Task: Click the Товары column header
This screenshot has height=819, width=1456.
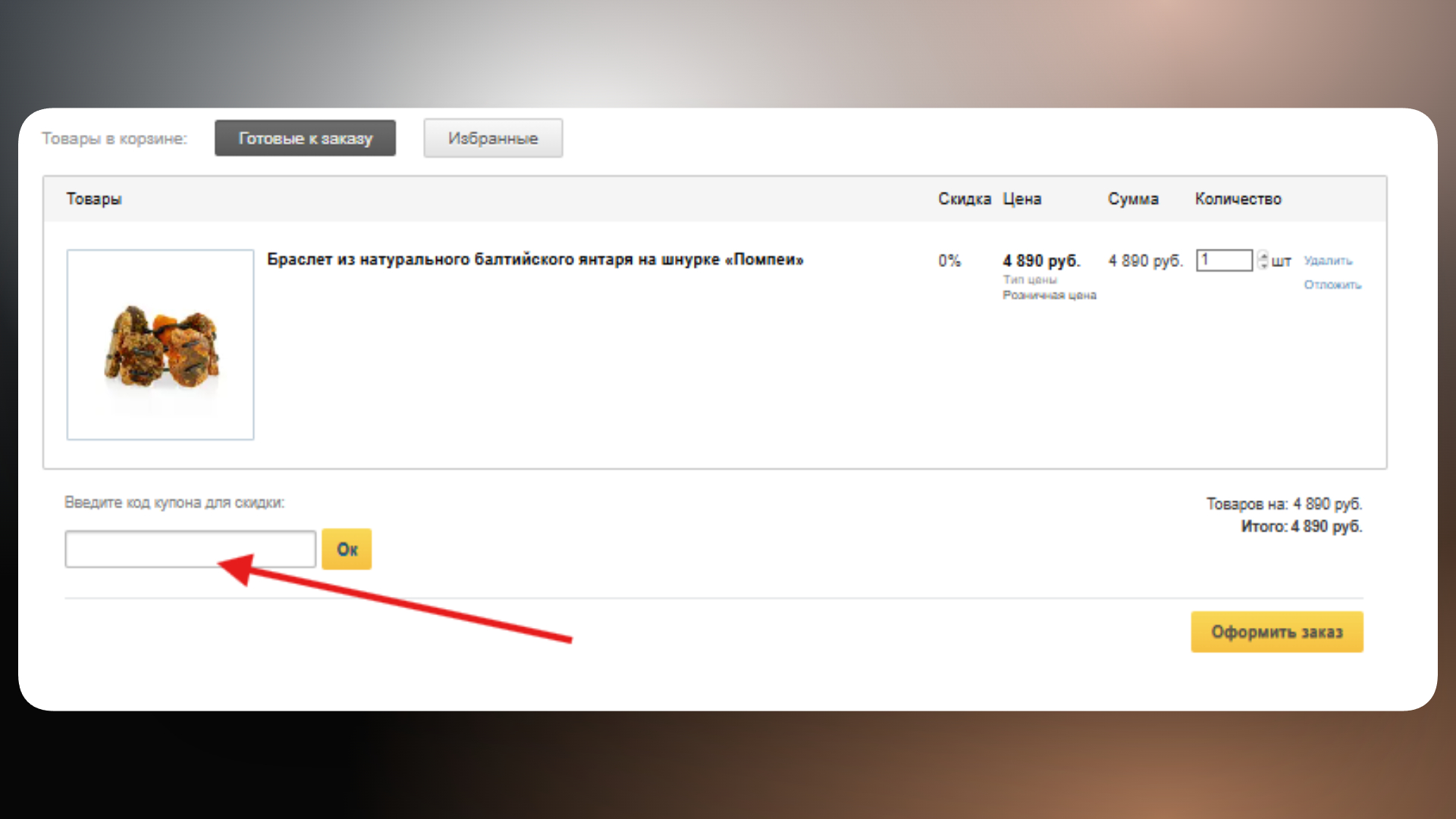Action: [94, 199]
